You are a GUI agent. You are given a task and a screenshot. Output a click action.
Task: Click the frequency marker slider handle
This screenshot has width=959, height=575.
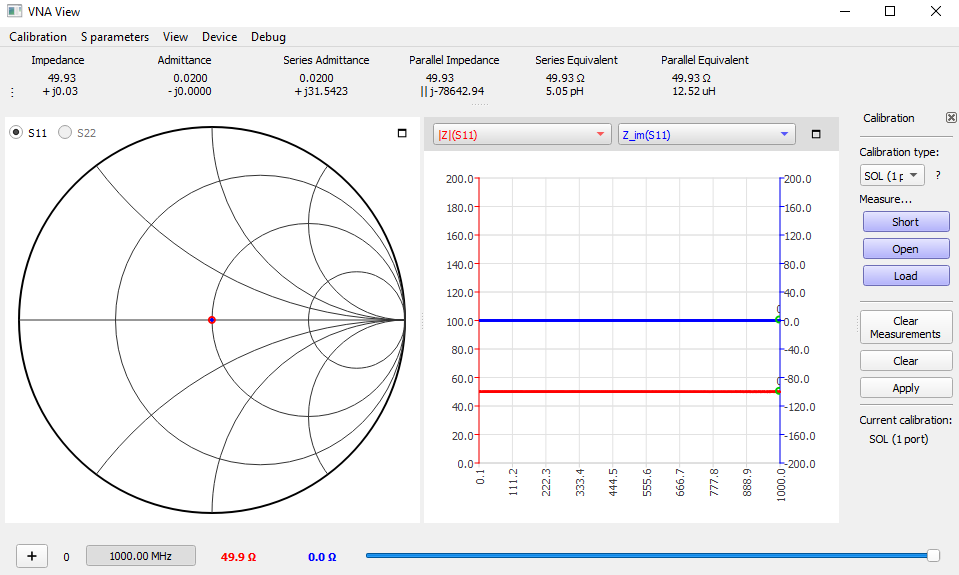pyautogui.click(x=933, y=555)
